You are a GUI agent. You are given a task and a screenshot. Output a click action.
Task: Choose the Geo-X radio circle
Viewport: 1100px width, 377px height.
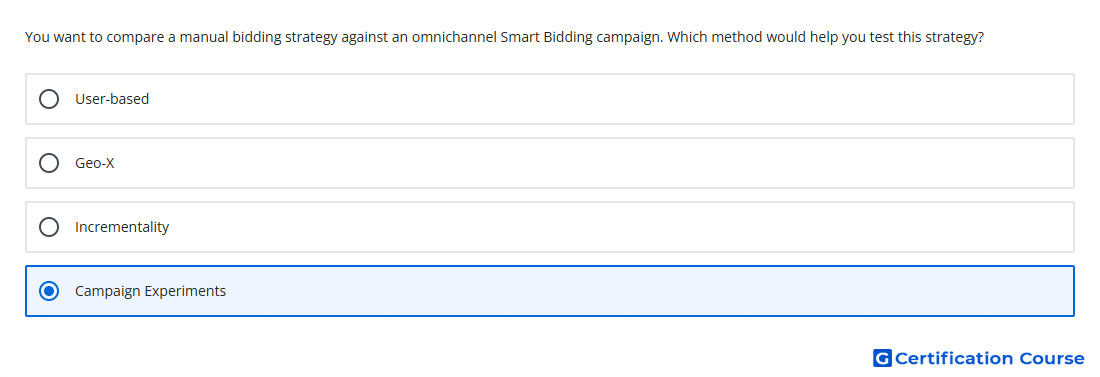(x=49, y=163)
